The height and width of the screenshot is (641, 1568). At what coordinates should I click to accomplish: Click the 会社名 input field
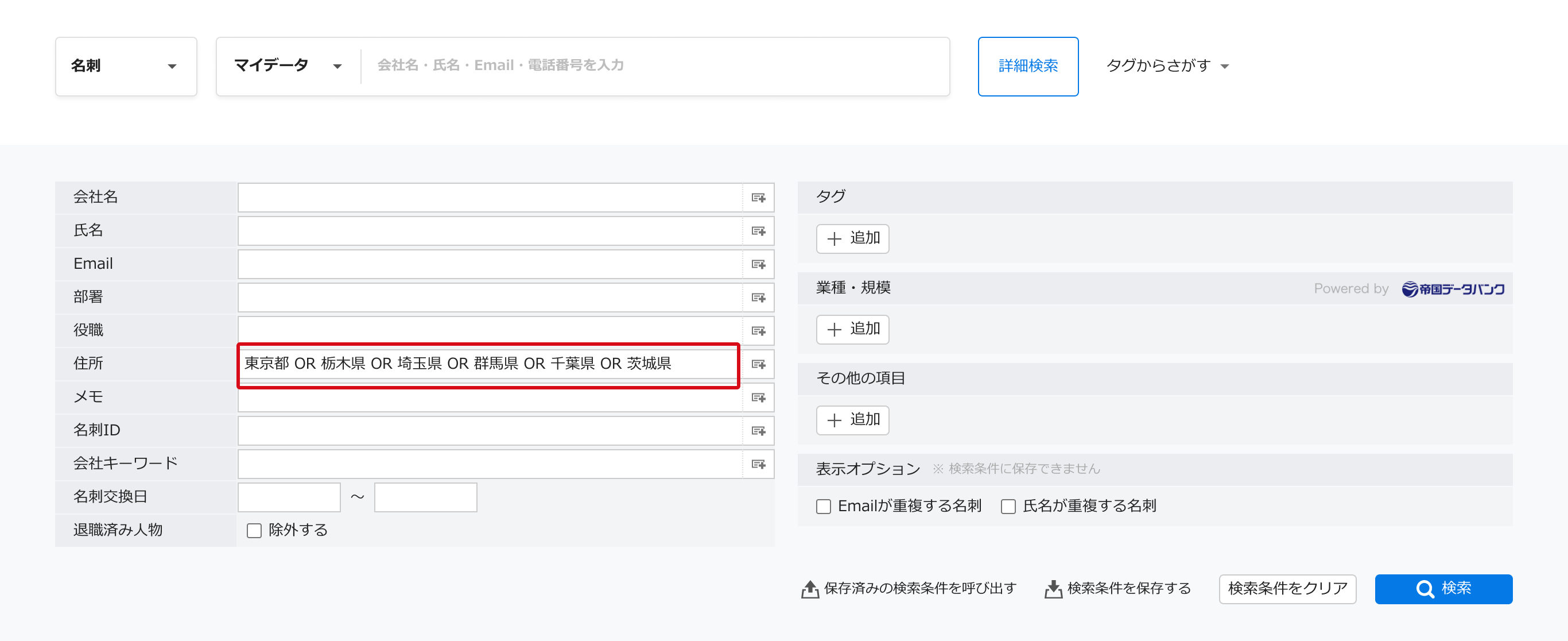point(490,198)
